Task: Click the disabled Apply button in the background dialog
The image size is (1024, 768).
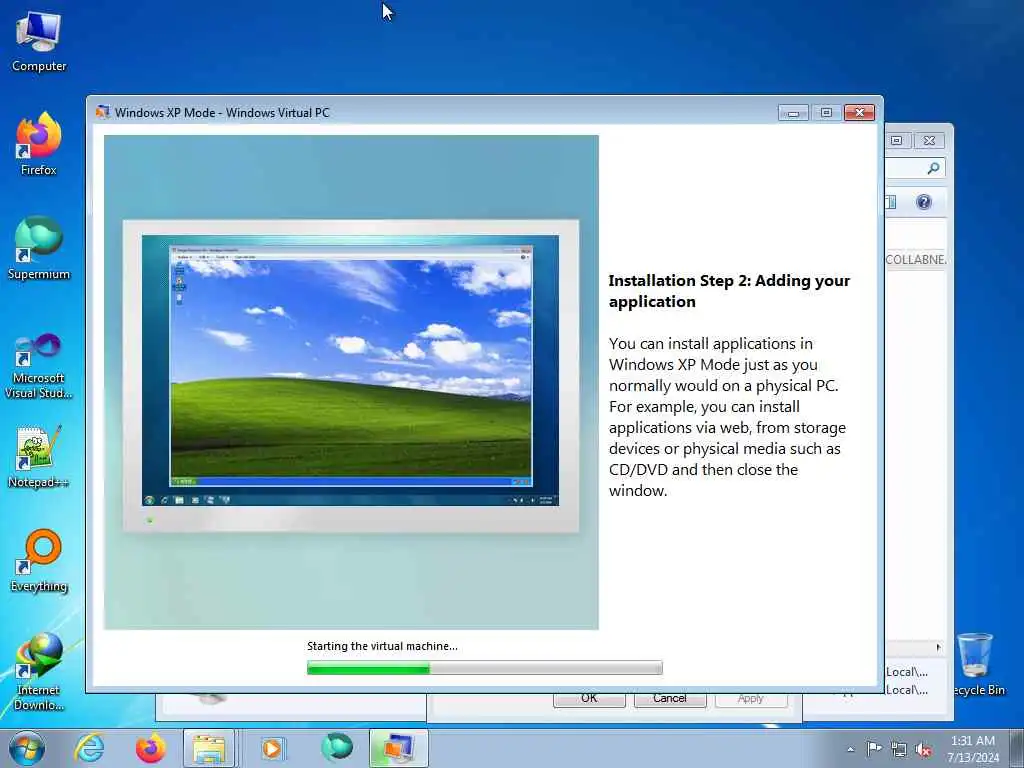Action: pyautogui.click(x=751, y=699)
